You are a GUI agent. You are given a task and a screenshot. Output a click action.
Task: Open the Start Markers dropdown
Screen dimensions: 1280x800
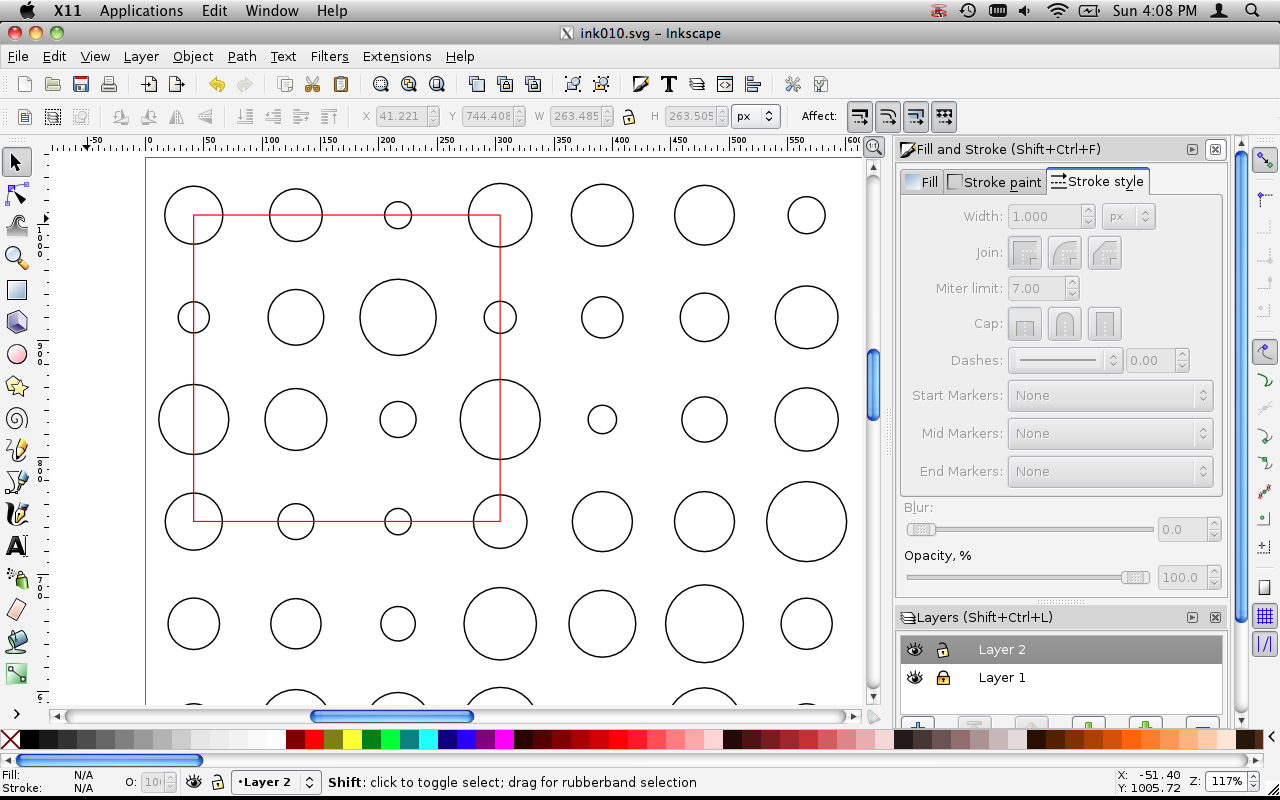(x=1110, y=396)
